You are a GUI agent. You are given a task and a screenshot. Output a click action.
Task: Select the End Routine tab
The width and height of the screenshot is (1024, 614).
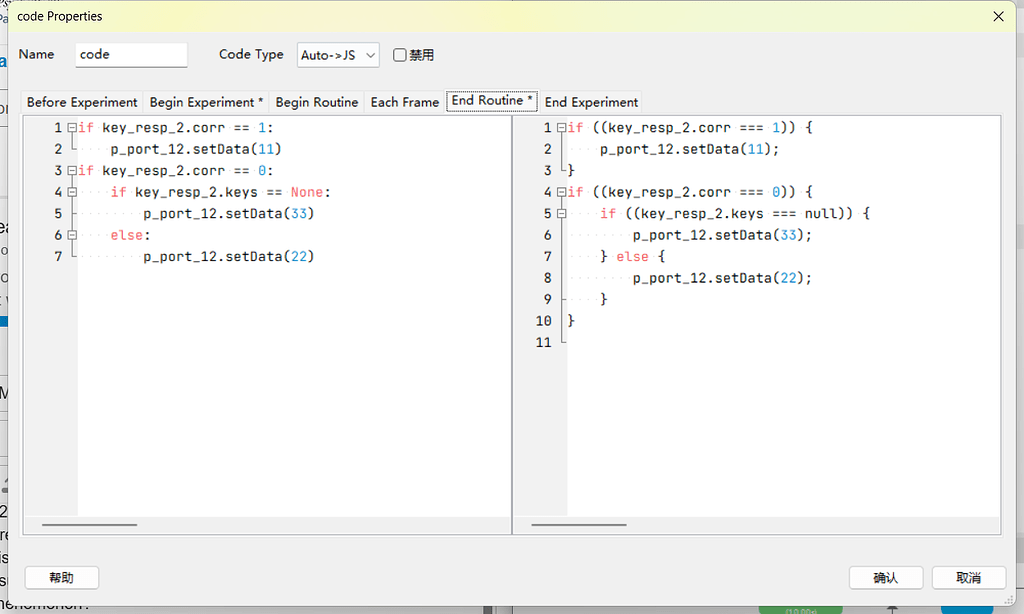[x=491, y=101]
